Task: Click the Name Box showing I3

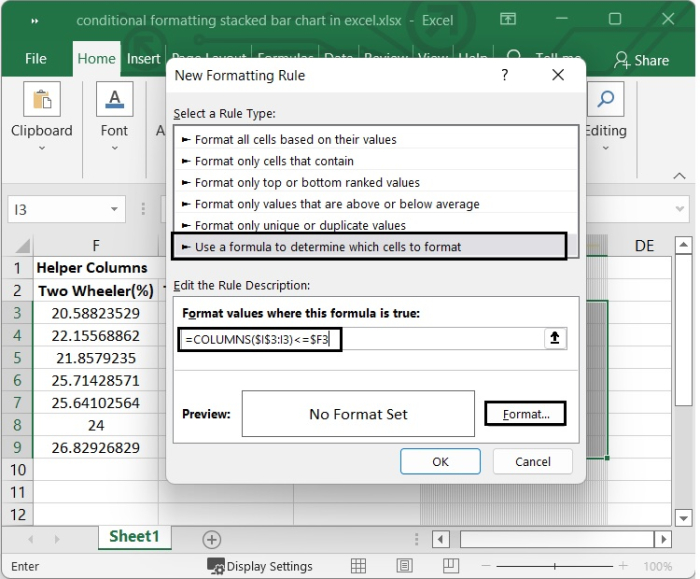Action: click(58, 209)
